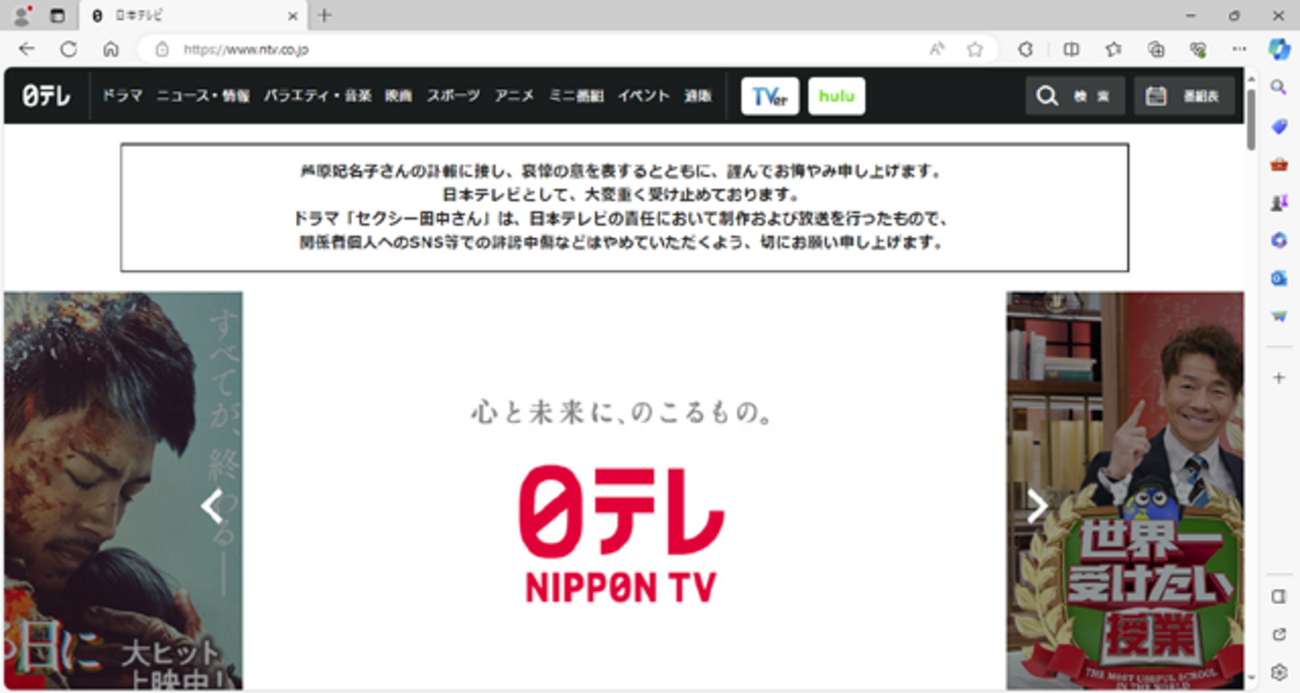Click the 日テレ logo in header
Screen dimensions: 1300x693
click(47, 96)
